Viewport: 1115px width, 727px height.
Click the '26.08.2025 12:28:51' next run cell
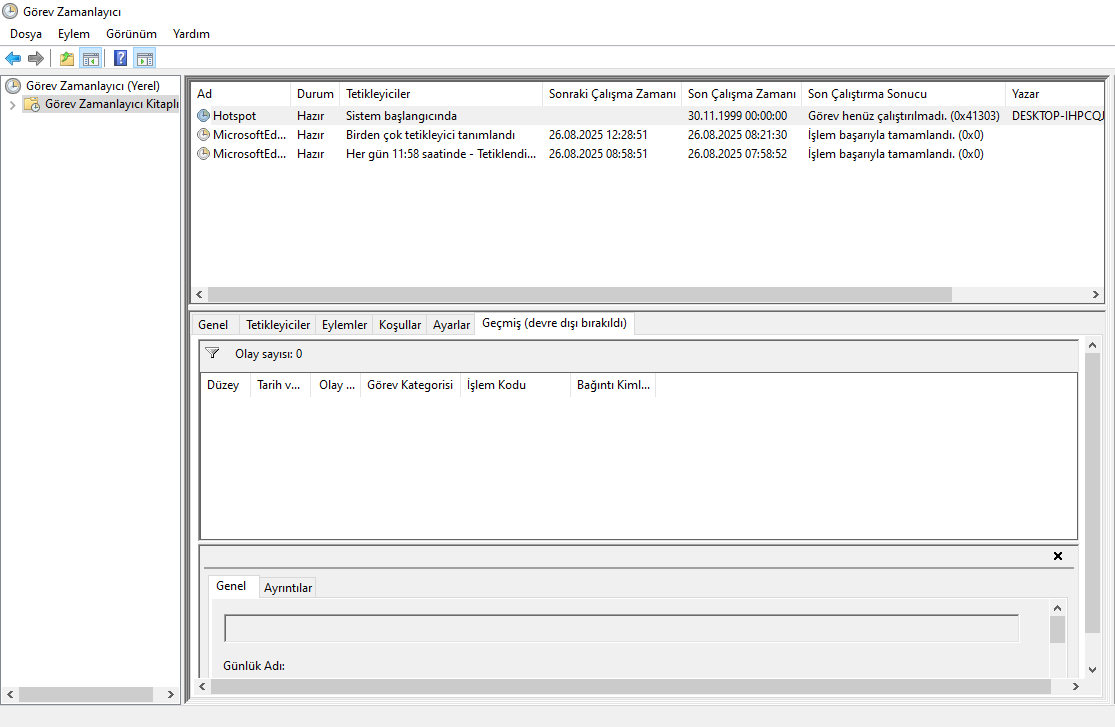(x=598, y=134)
